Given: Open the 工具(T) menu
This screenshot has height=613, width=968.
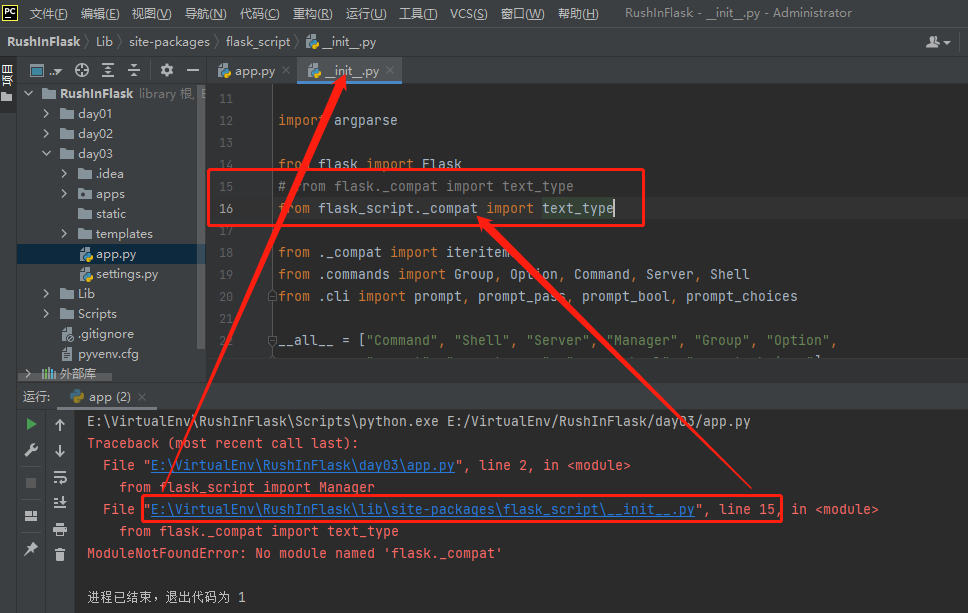Looking at the screenshot, I should [418, 13].
